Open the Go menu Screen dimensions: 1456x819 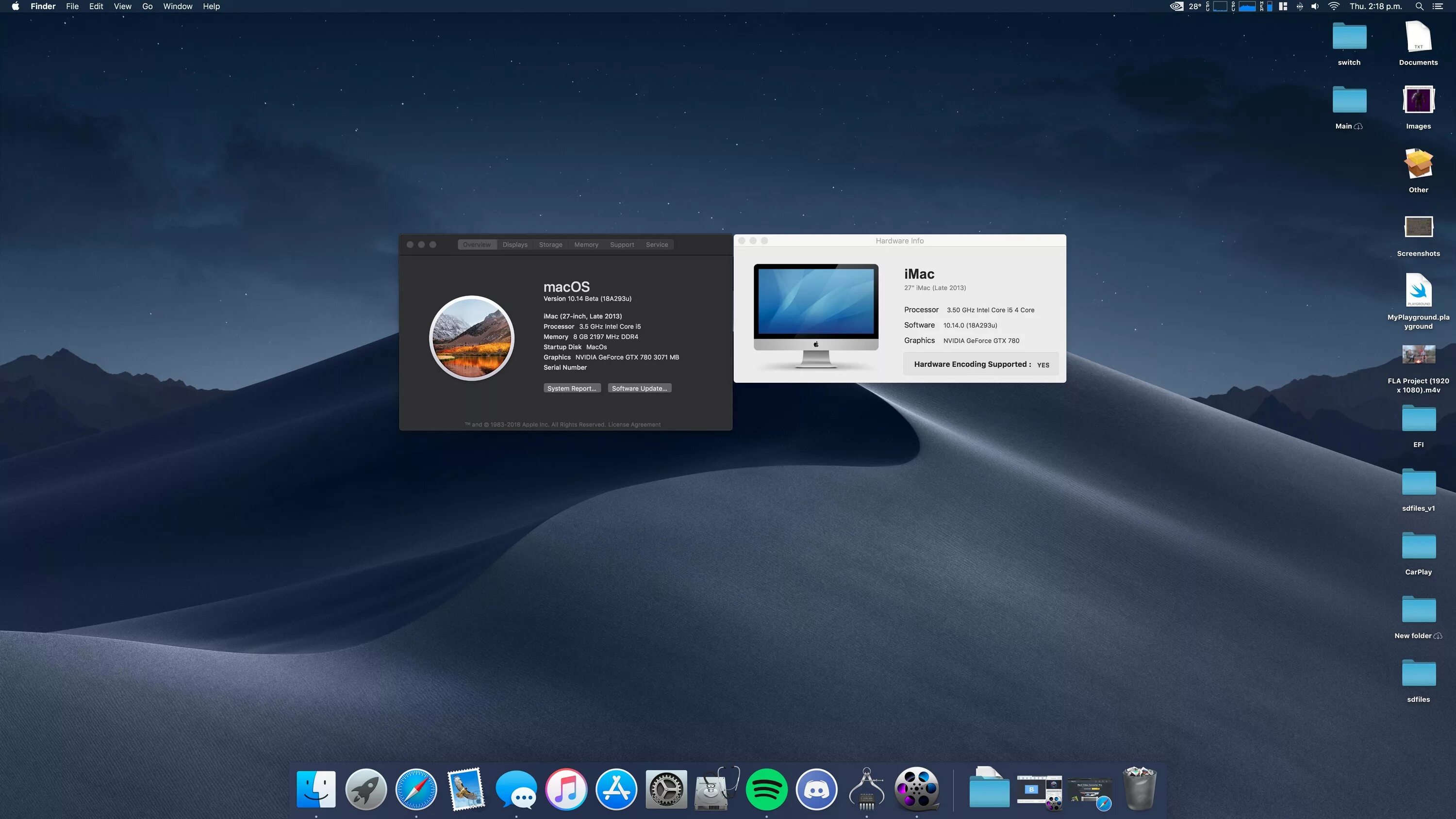(x=147, y=7)
